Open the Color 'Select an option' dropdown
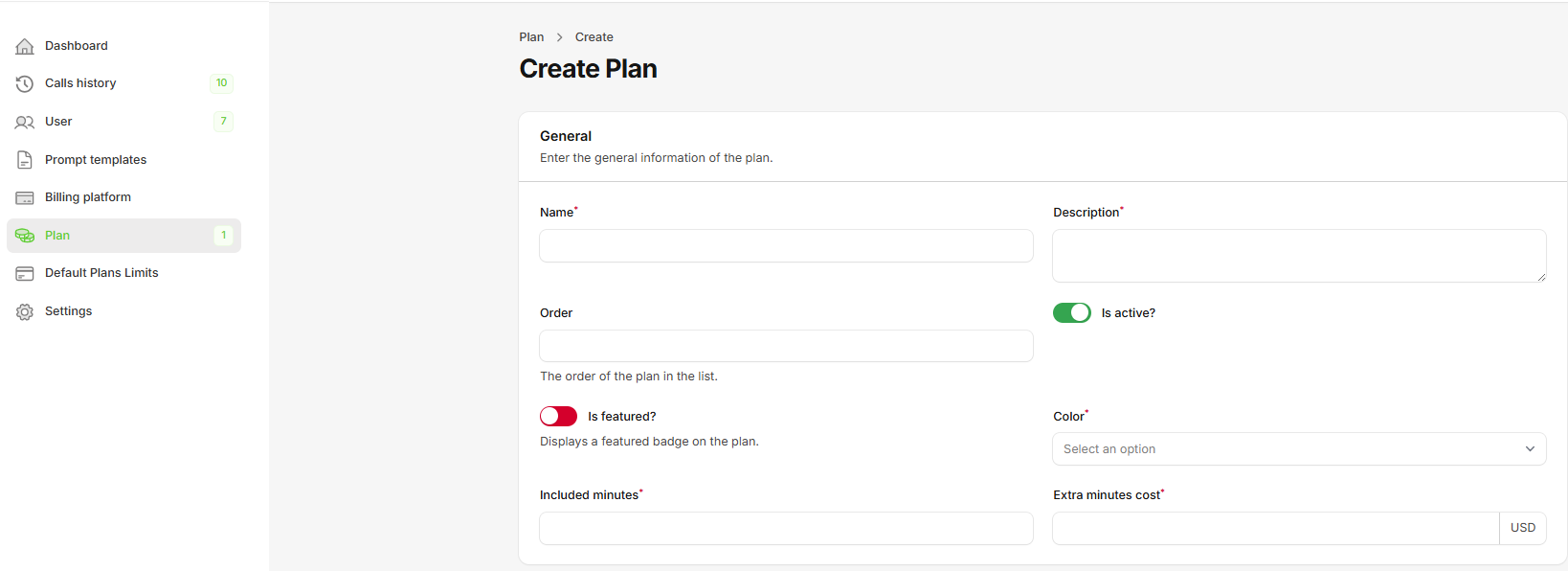This screenshot has height=571, width=1568. pyautogui.click(x=1299, y=448)
